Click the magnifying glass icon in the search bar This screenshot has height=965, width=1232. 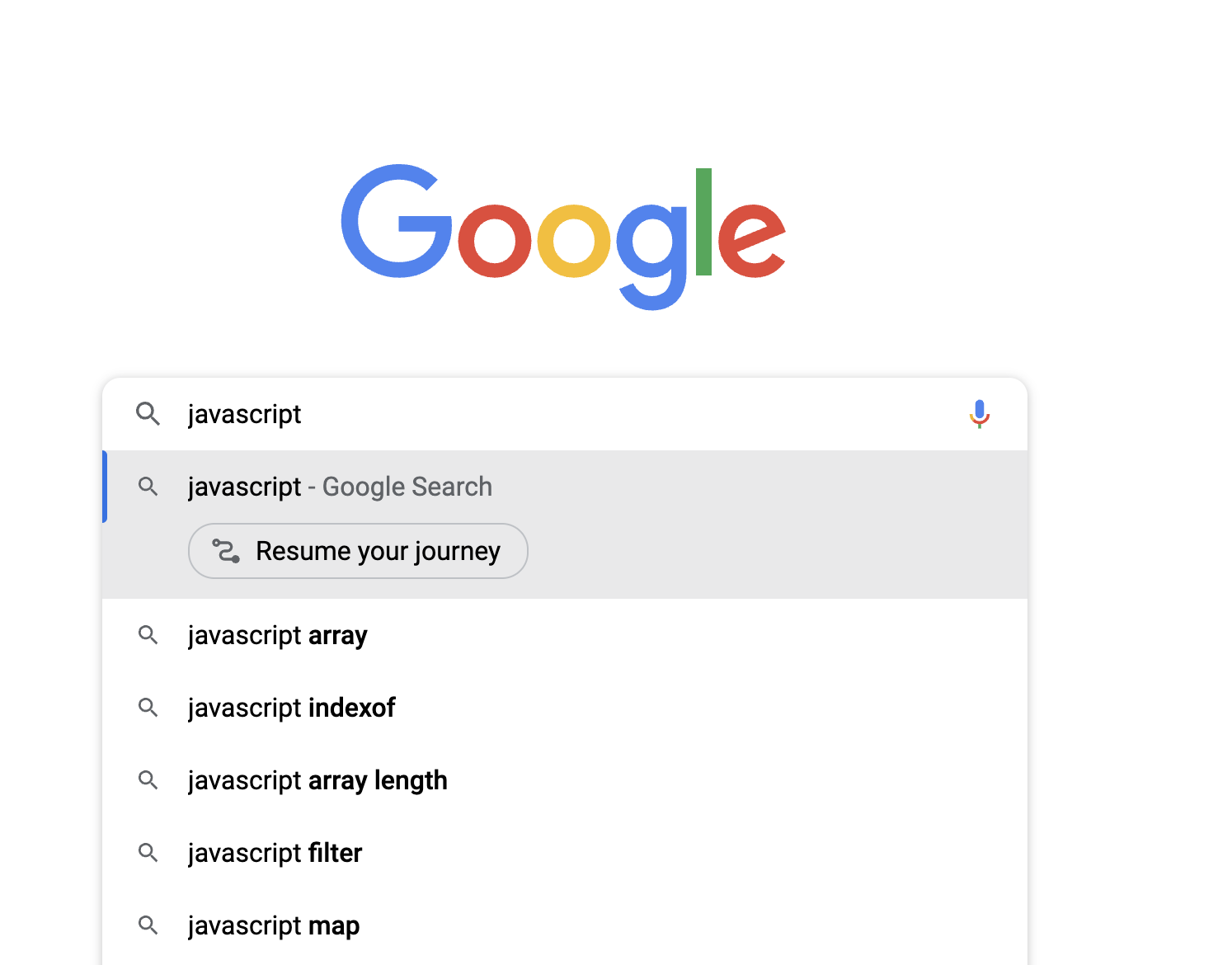click(x=148, y=414)
